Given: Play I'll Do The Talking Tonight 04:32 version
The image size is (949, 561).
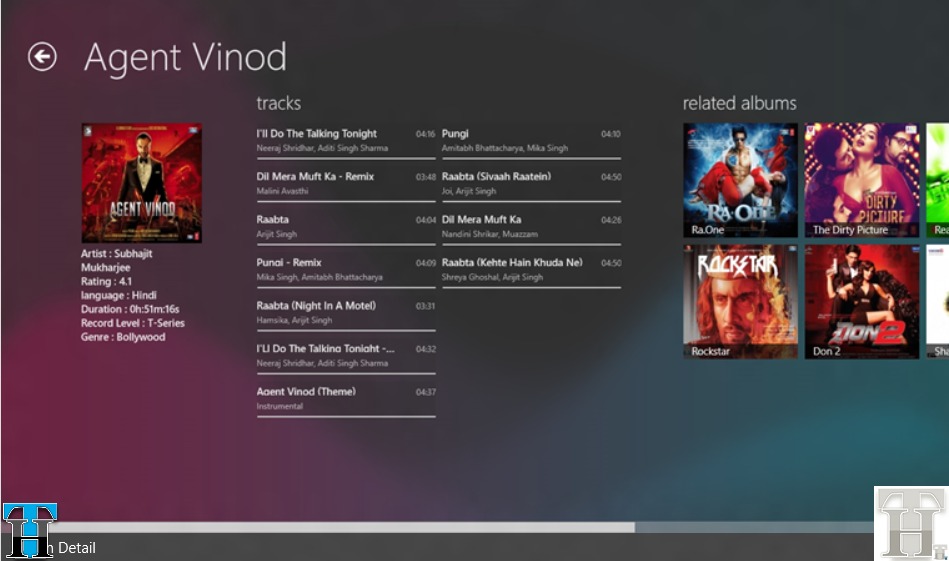Looking at the screenshot, I should point(346,356).
